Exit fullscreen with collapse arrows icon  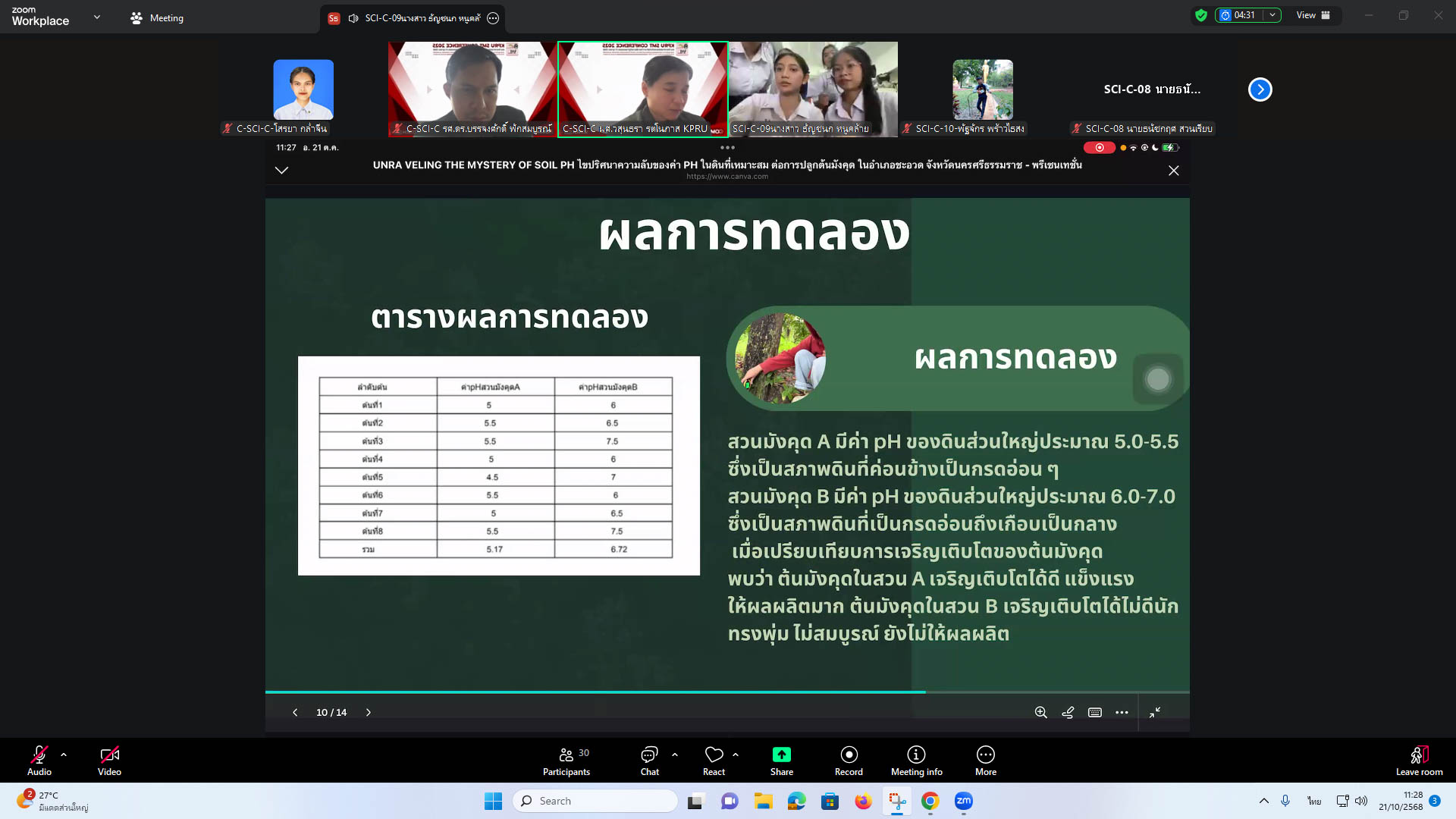point(1154,713)
